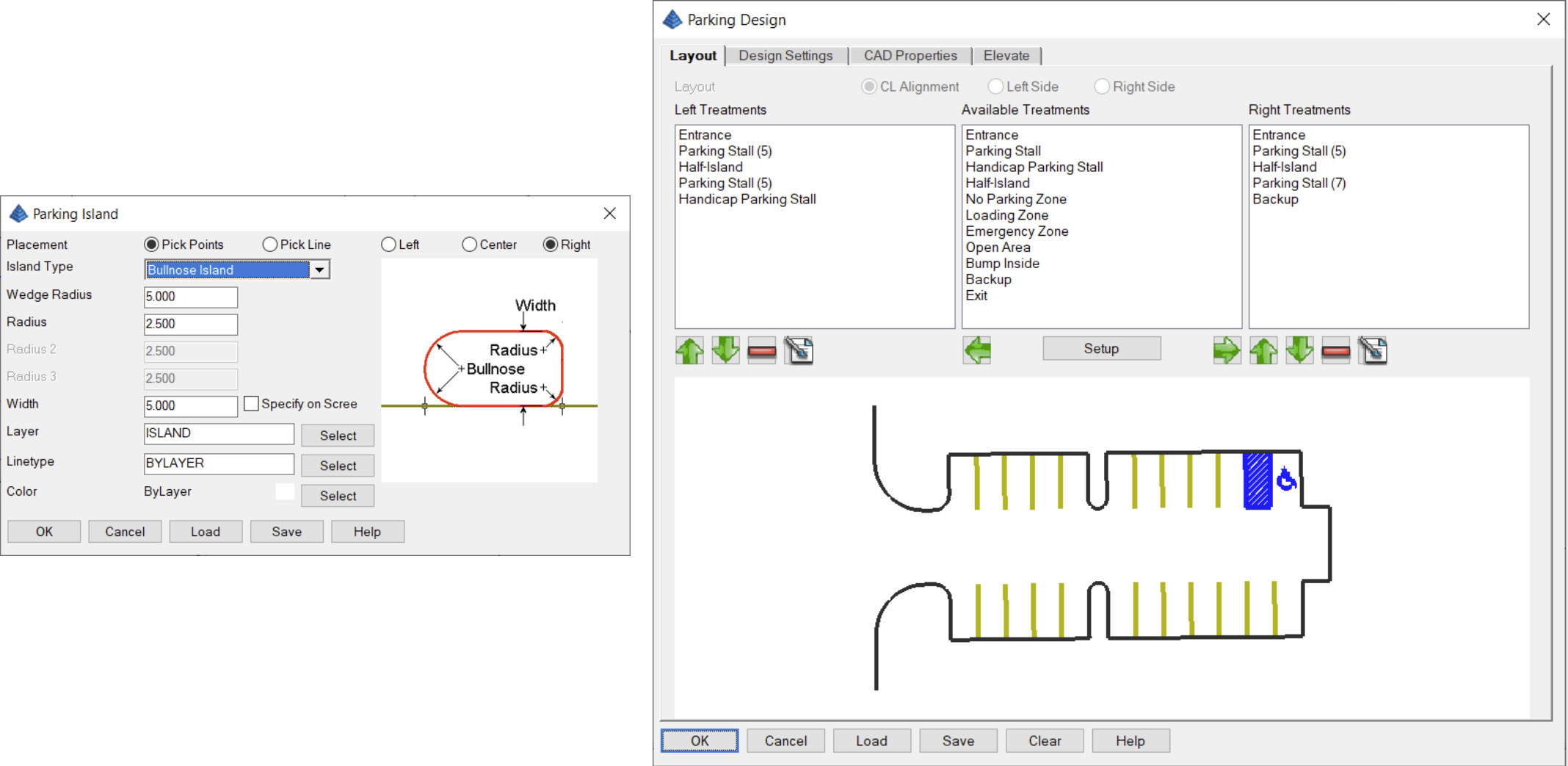Select Loading Zone in Available Treatments
This screenshot has width=1568, height=766.
coord(1006,215)
